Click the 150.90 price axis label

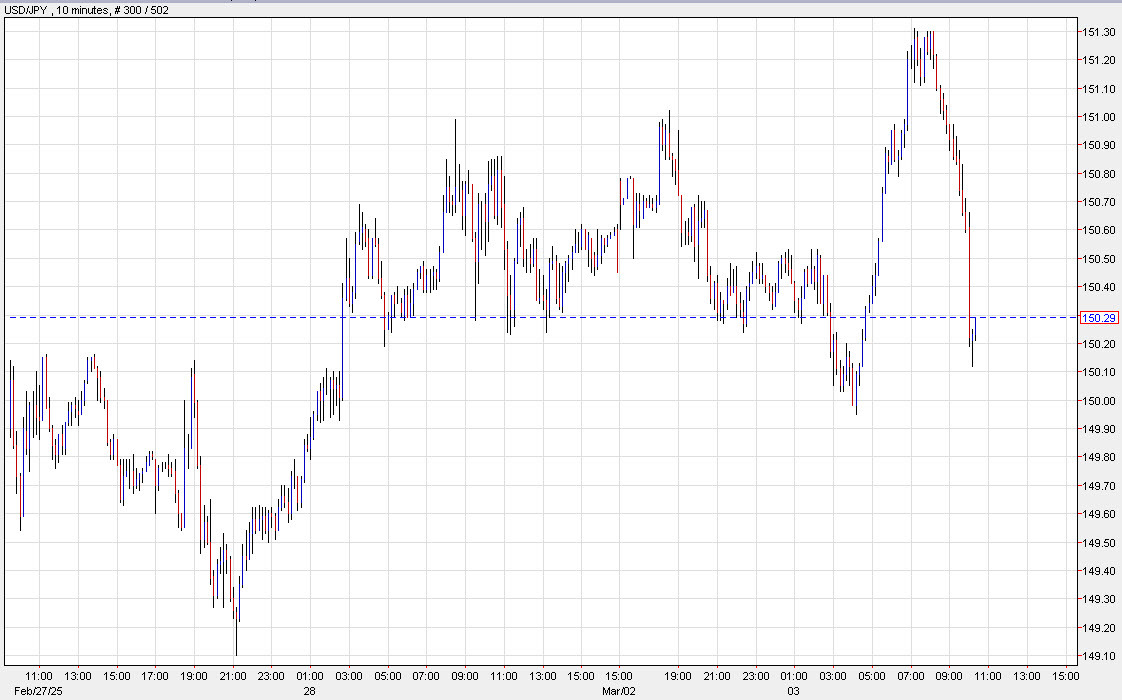[x=1097, y=143]
